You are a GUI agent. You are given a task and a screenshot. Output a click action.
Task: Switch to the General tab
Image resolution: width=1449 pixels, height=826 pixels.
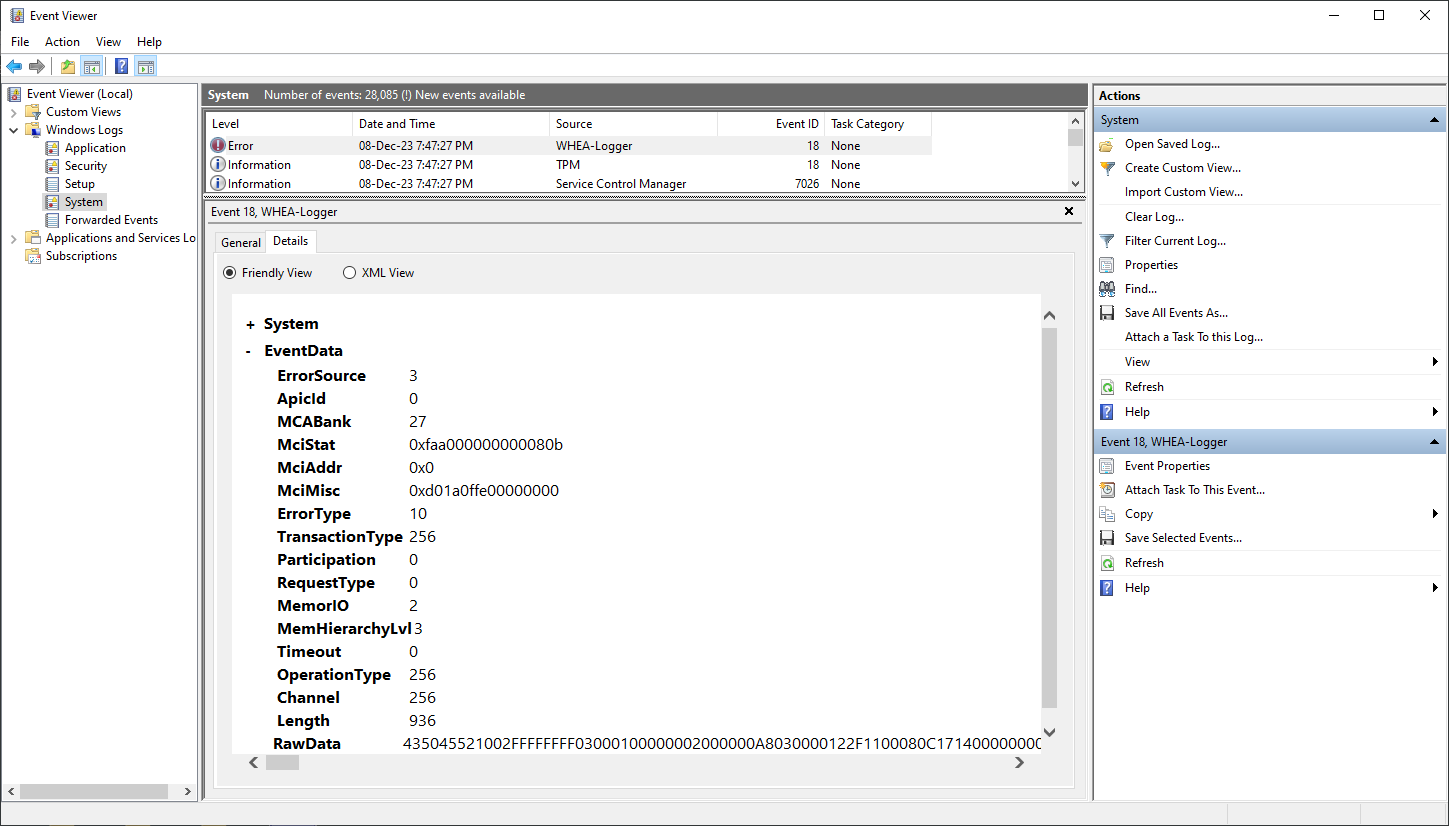(x=241, y=243)
